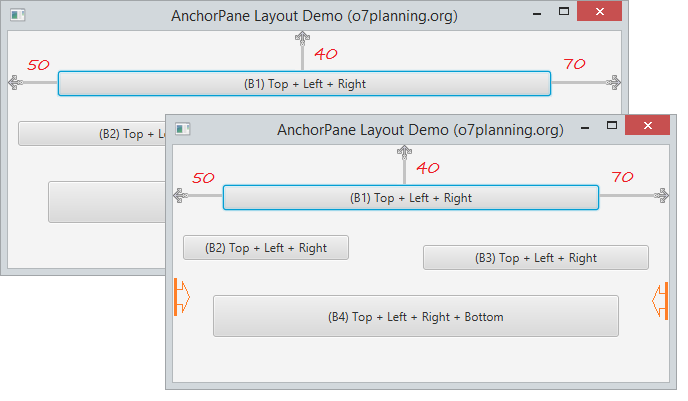The image size is (688, 401).
Task: Click the B2 Top + Left + Right button in the front window
Action: pos(266,248)
